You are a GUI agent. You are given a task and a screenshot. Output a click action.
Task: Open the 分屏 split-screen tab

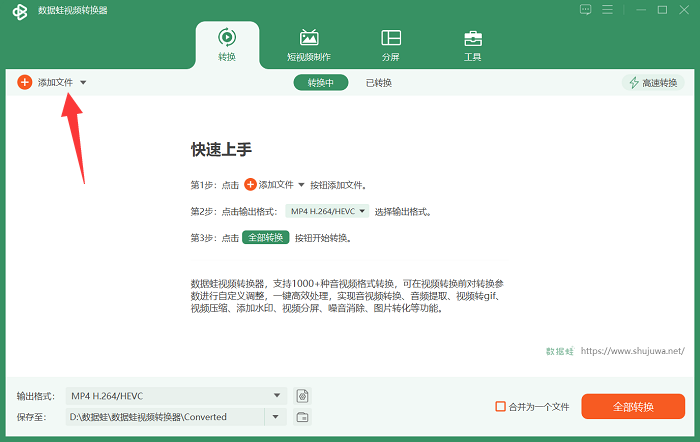click(391, 45)
